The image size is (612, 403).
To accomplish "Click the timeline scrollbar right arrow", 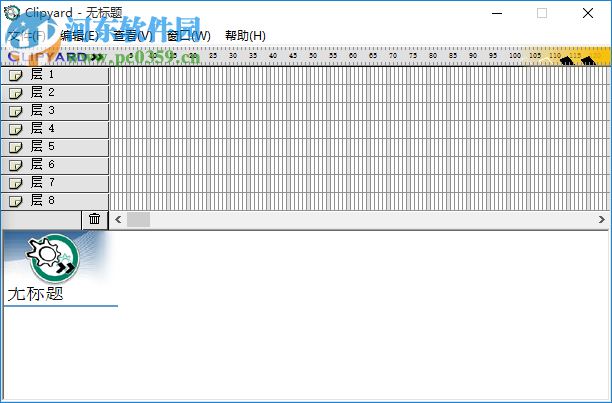I will [601, 220].
